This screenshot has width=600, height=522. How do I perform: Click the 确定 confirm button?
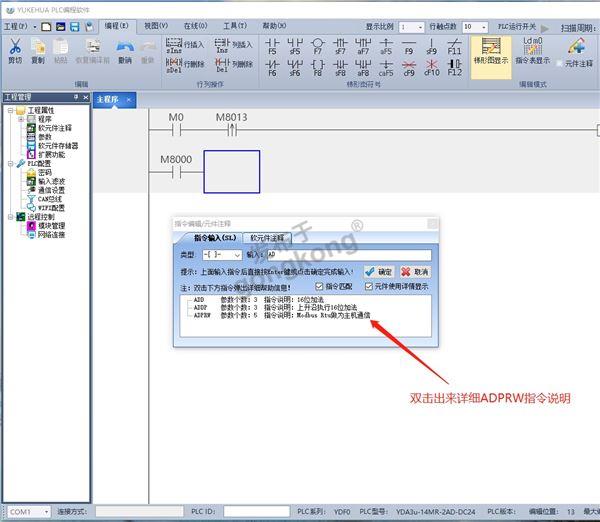point(379,271)
